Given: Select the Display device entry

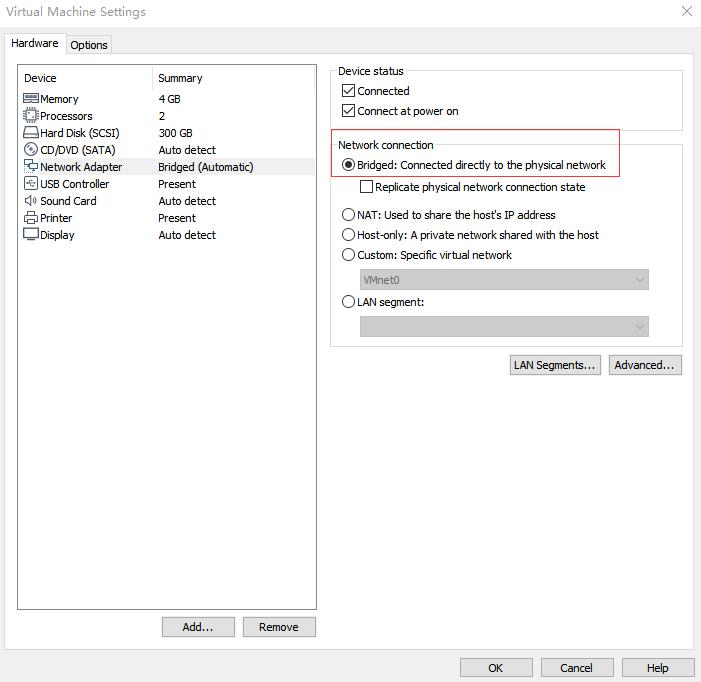Looking at the screenshot, I should tap(166, 235).
